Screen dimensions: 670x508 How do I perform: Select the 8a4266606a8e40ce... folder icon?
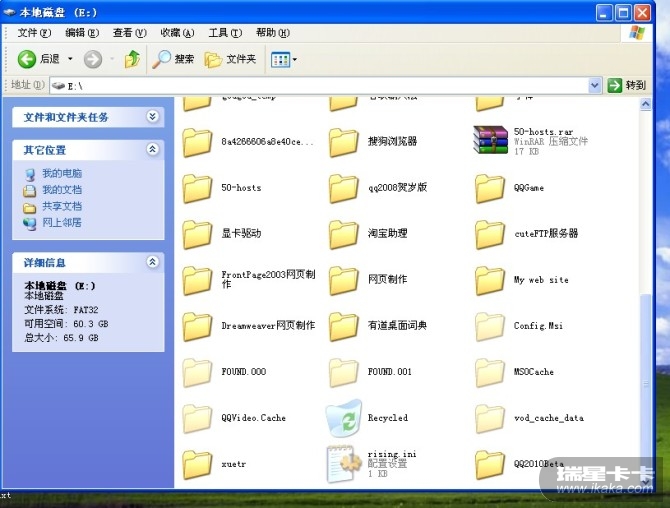[x=197, y=142]
